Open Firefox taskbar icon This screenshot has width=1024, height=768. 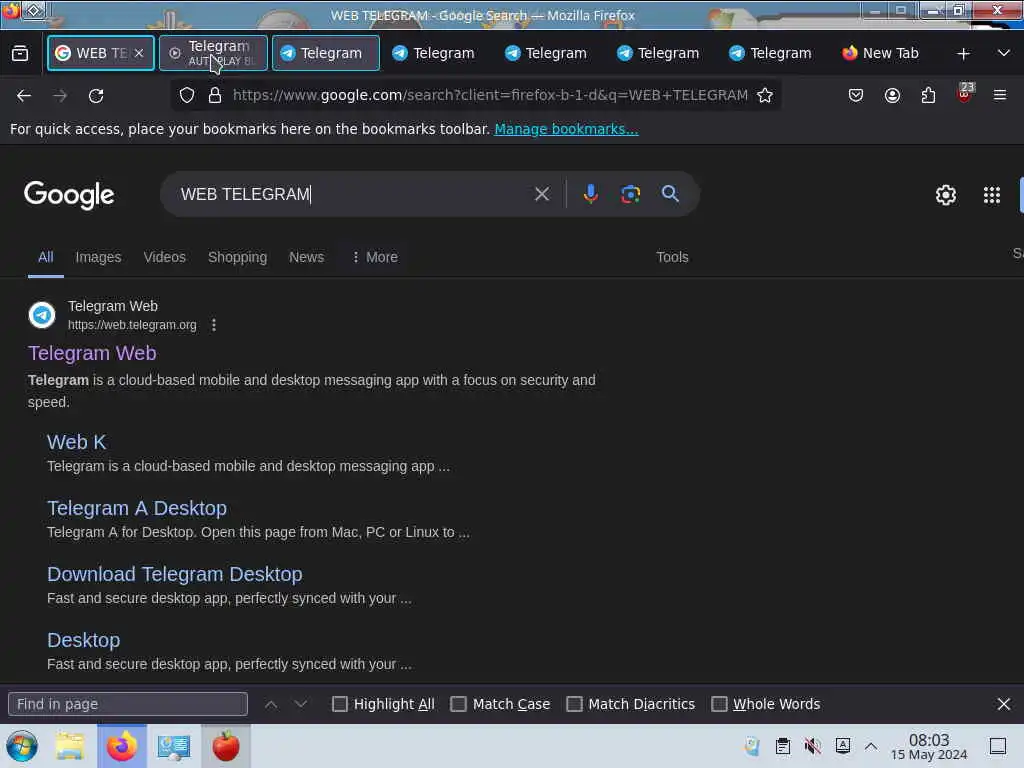pos(122,746)
